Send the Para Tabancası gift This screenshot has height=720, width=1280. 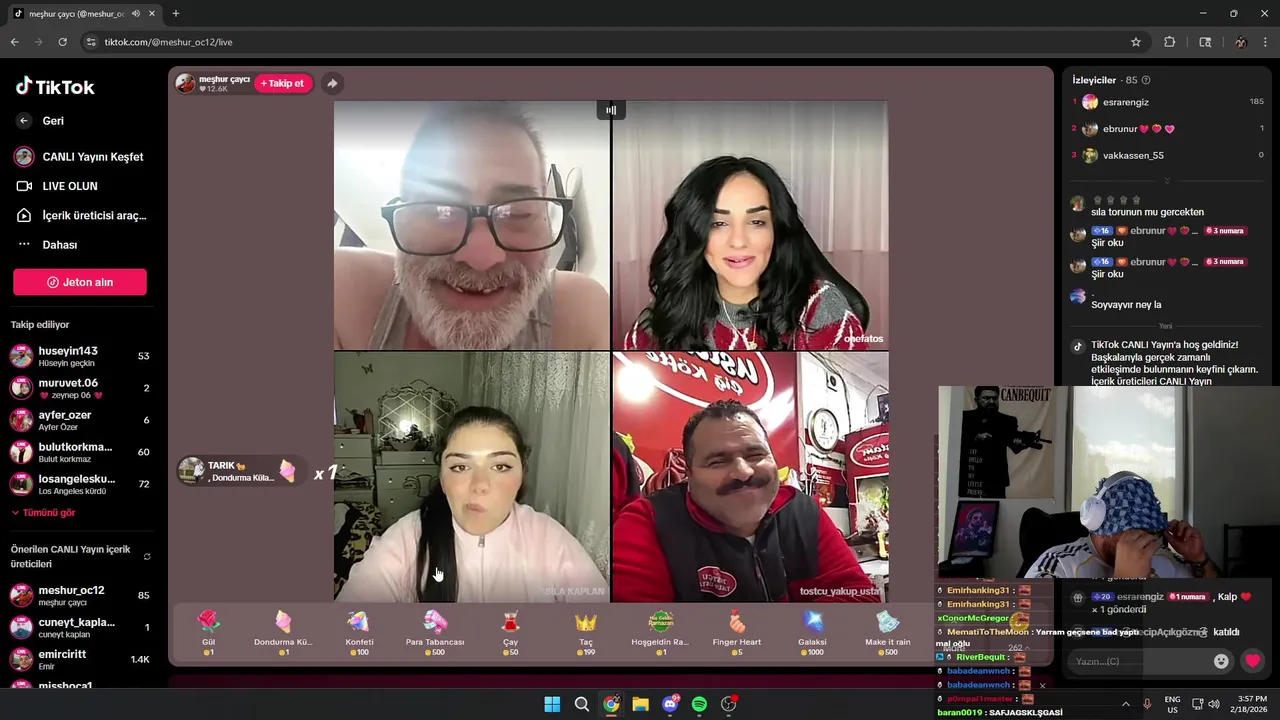point(435,632)
